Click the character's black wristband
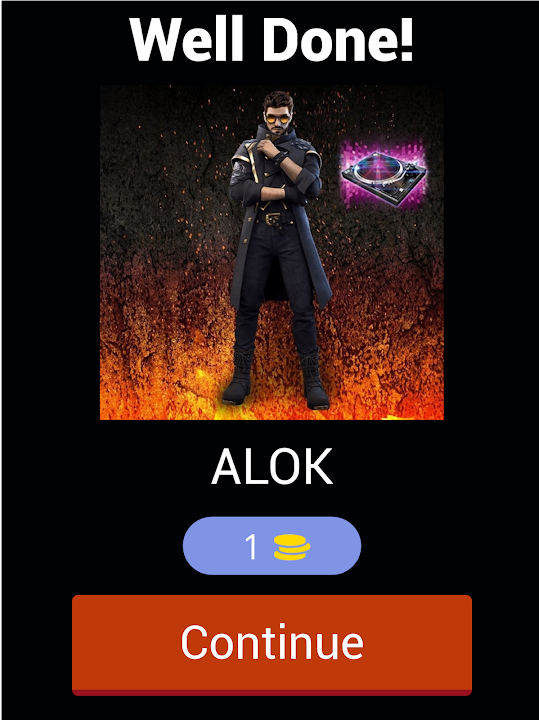Image resolution: width=539 pixels, height=720 pixels. 280,158
